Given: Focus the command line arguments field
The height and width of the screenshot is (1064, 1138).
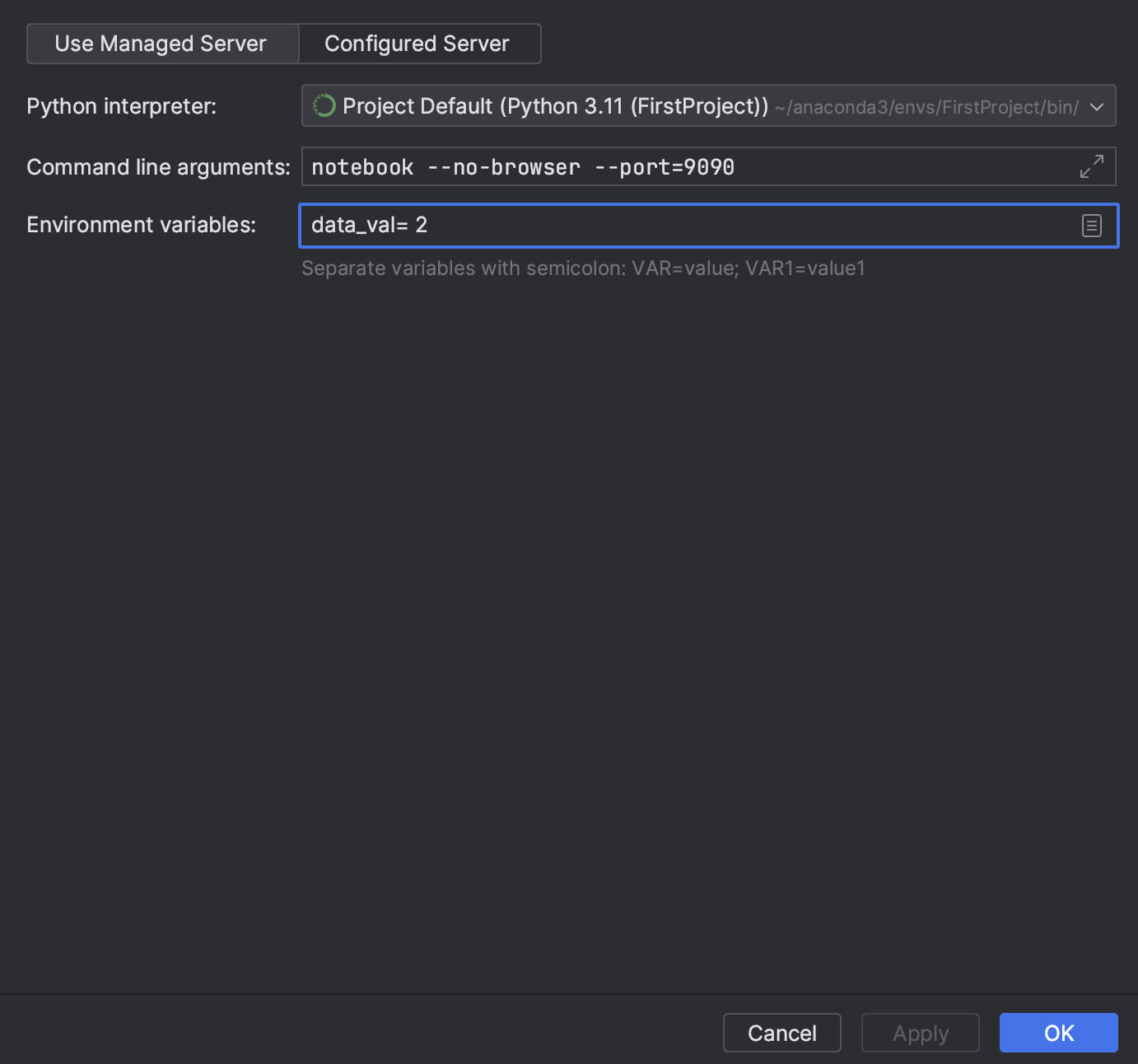Looking at the screenshot, I should click(906, 167).
